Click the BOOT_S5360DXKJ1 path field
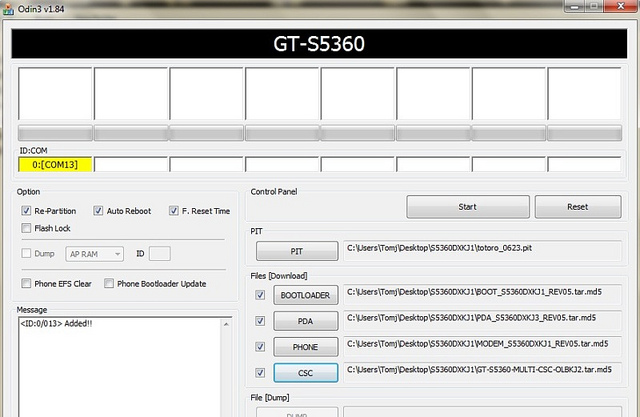The width and height of the screenshot is (640, 417). 482,295
